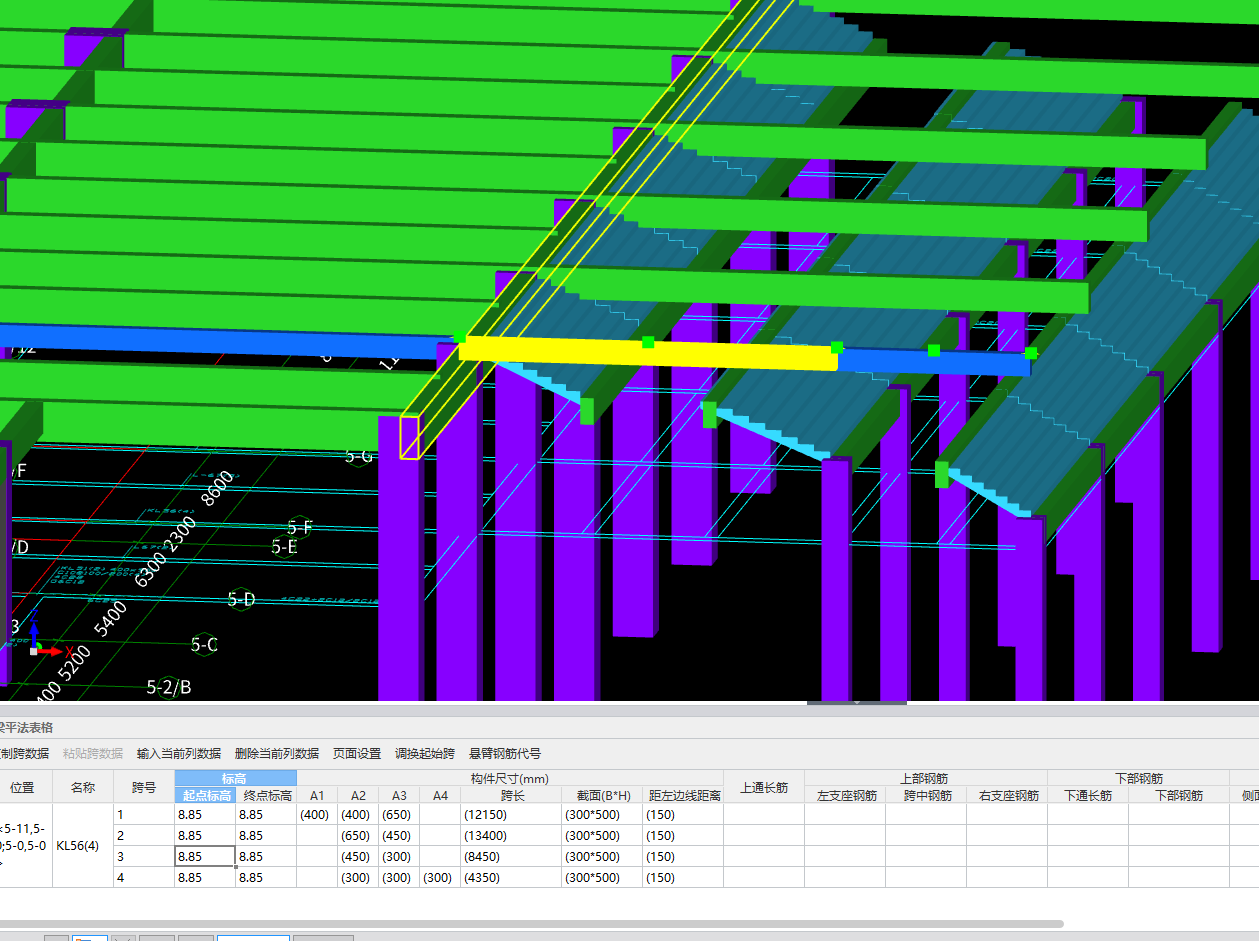Edit the span 3 起点标高 8.85 field

coord(205,856)
